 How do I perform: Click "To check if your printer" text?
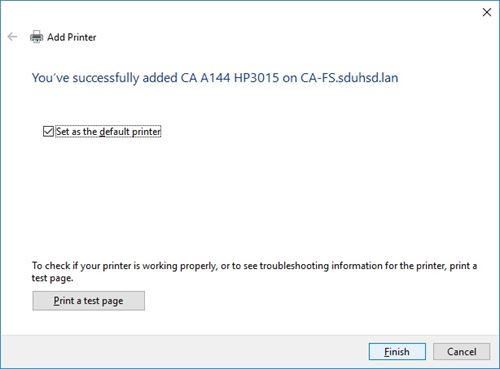tap(82, 266)
